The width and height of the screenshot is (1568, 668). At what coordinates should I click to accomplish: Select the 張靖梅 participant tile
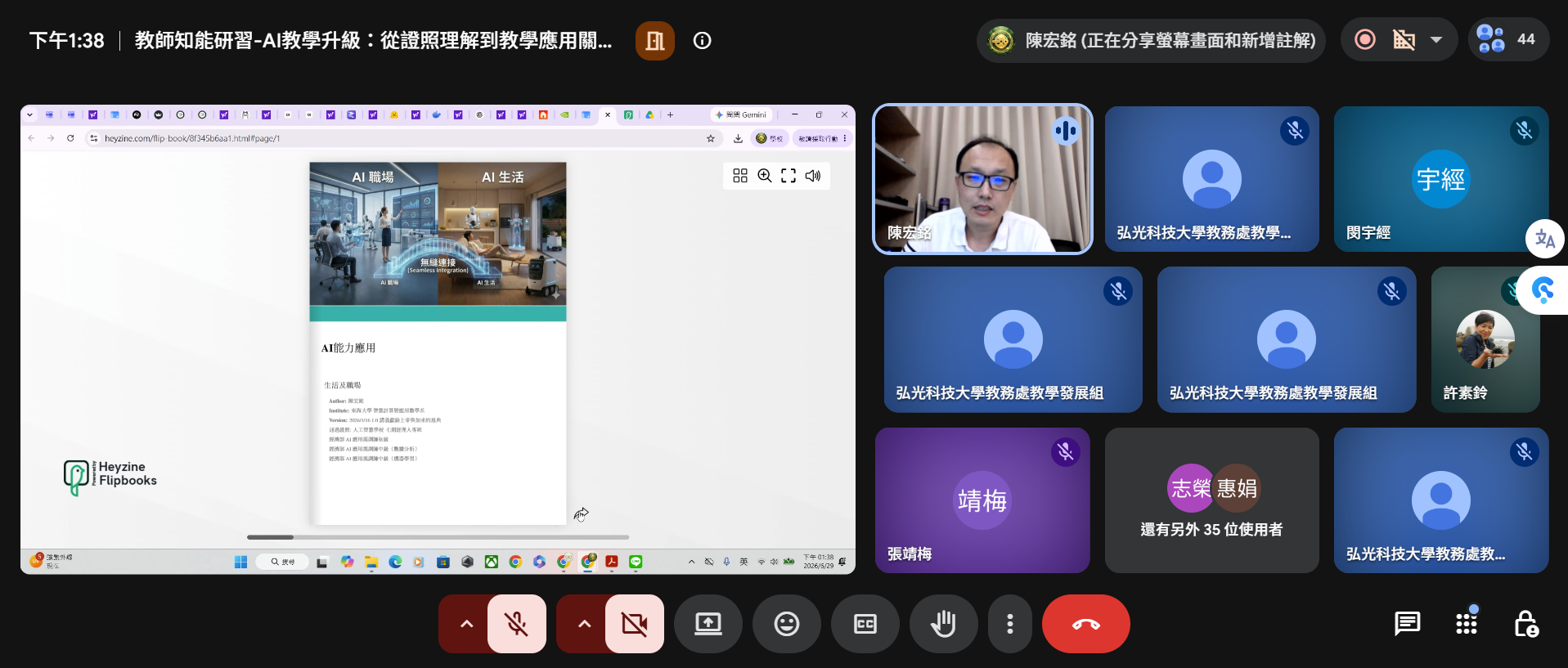[982, 500]
